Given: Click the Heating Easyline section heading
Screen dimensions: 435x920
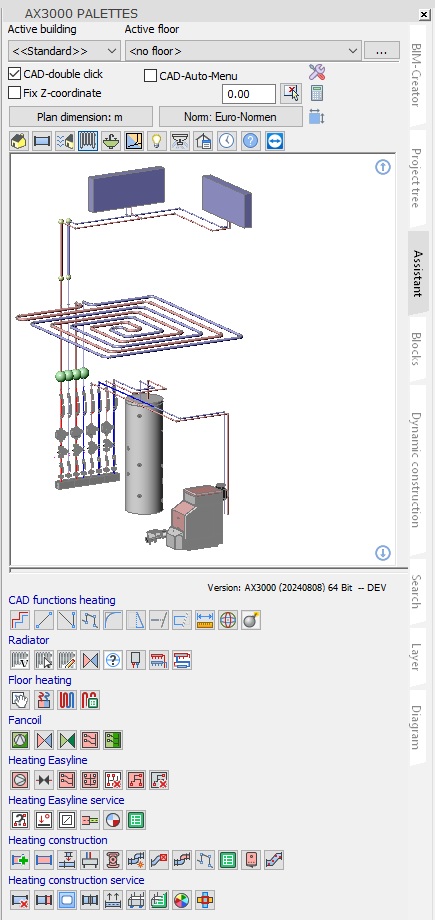Looking at the screenshot, I should (x=48, y=760).
